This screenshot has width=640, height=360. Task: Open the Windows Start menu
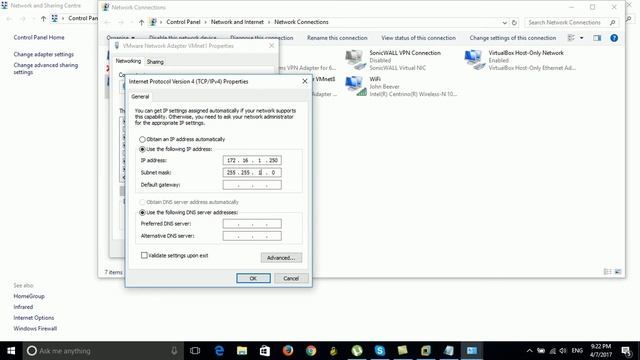pyautogui.click(x=11, y=351)
